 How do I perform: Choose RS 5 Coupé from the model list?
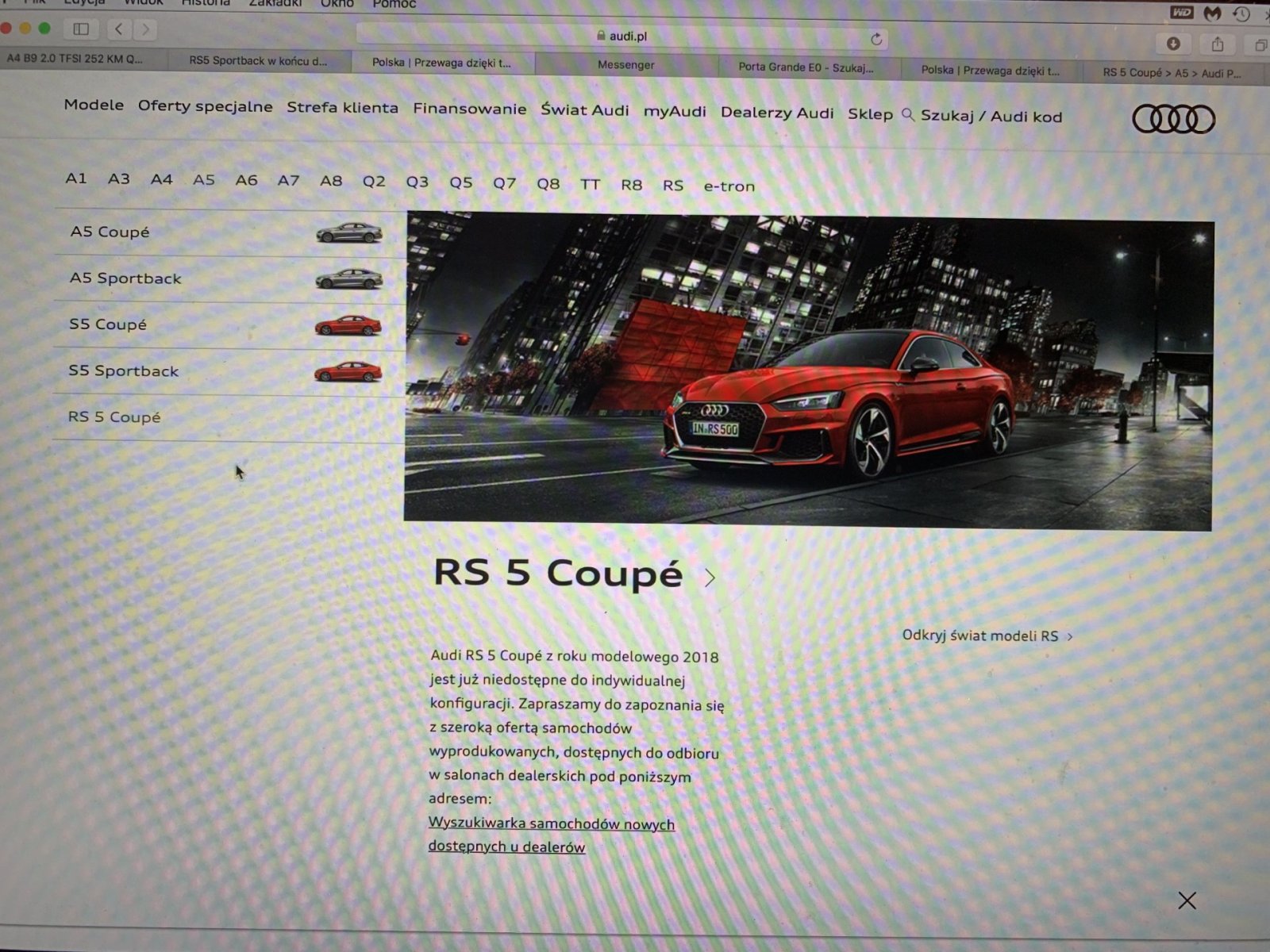(114, 416)
